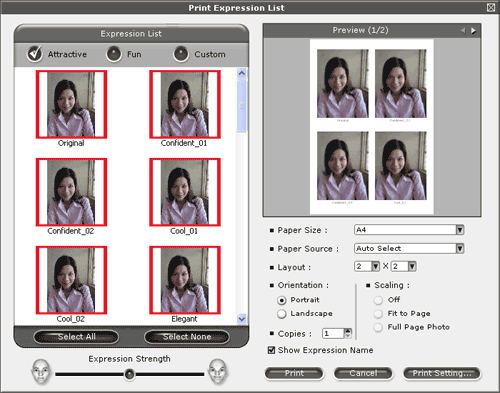Go to next preview page arrow
The width and height of the screenshot is (500, 393).
point(473,31)
